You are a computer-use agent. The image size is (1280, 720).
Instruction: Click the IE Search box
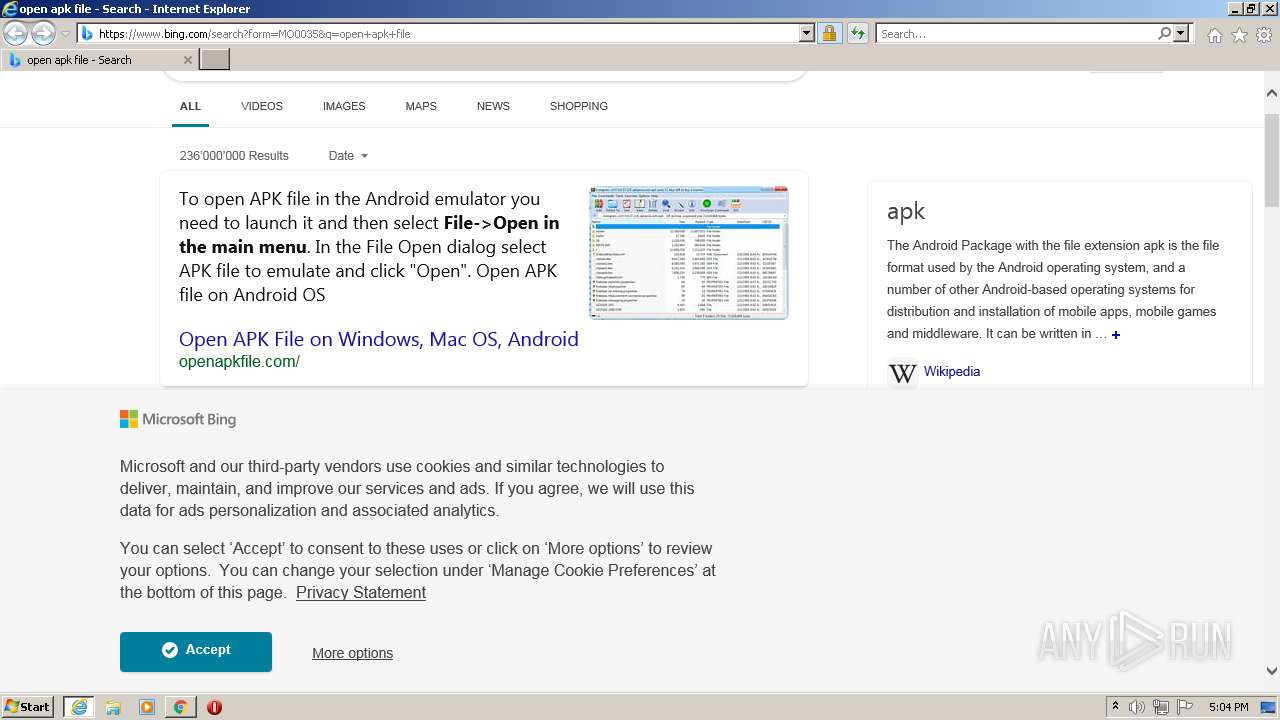1016,34
